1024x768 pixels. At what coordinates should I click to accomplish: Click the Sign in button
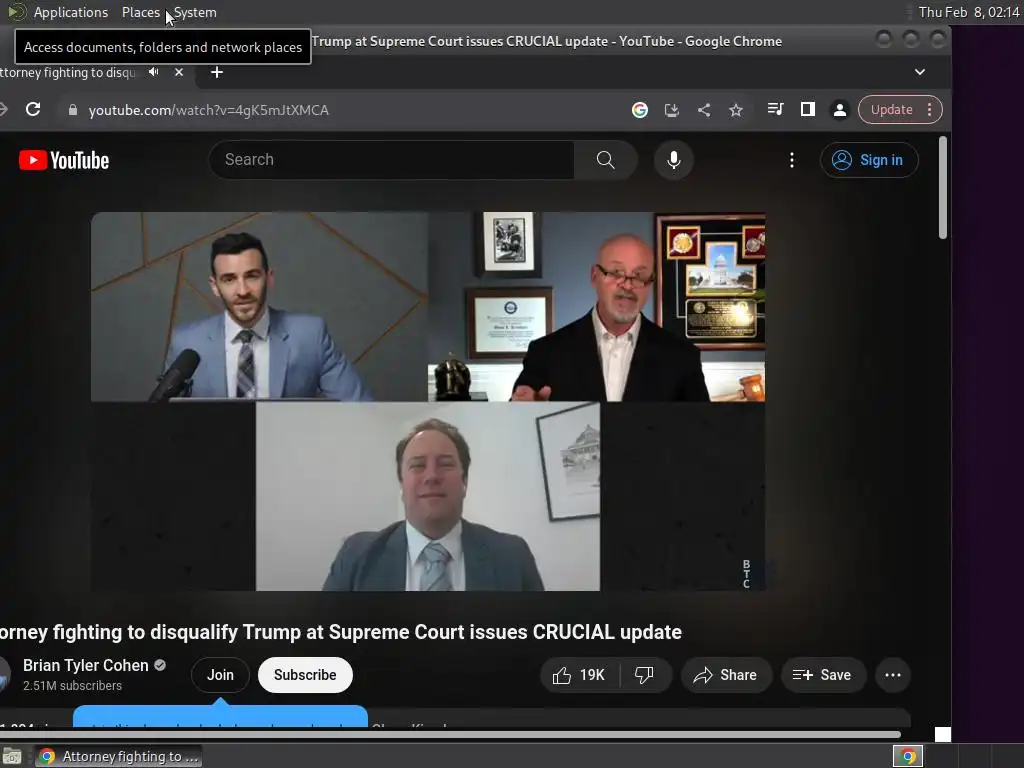869,160
